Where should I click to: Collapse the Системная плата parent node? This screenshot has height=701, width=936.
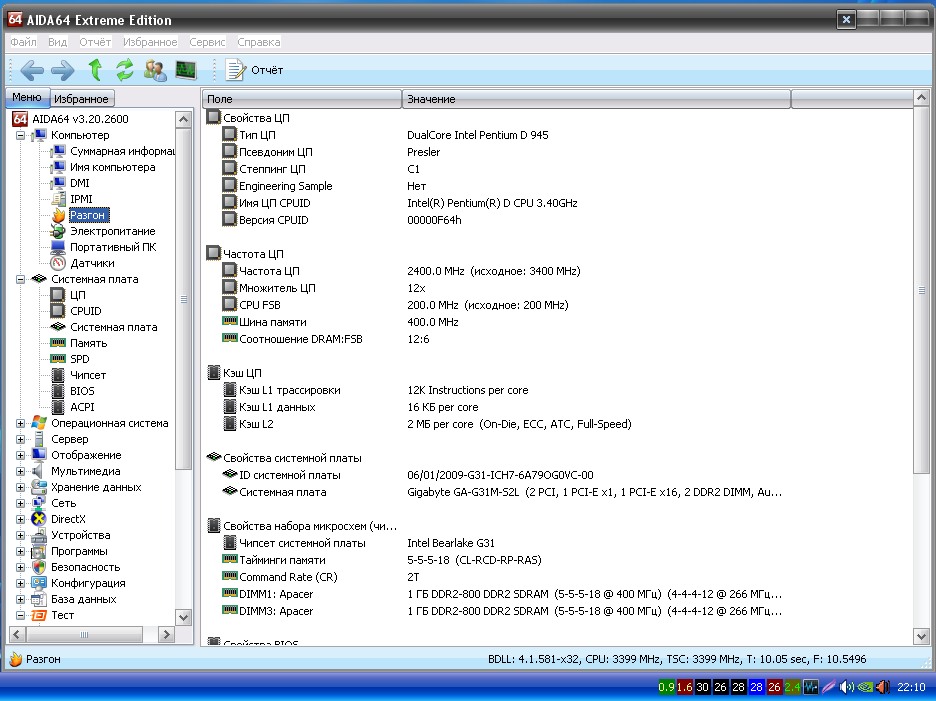tap(20, 279)
